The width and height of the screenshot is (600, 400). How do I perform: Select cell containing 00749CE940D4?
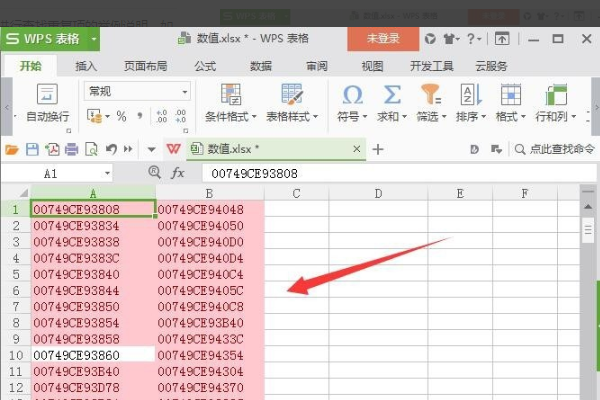click(210, 258)
